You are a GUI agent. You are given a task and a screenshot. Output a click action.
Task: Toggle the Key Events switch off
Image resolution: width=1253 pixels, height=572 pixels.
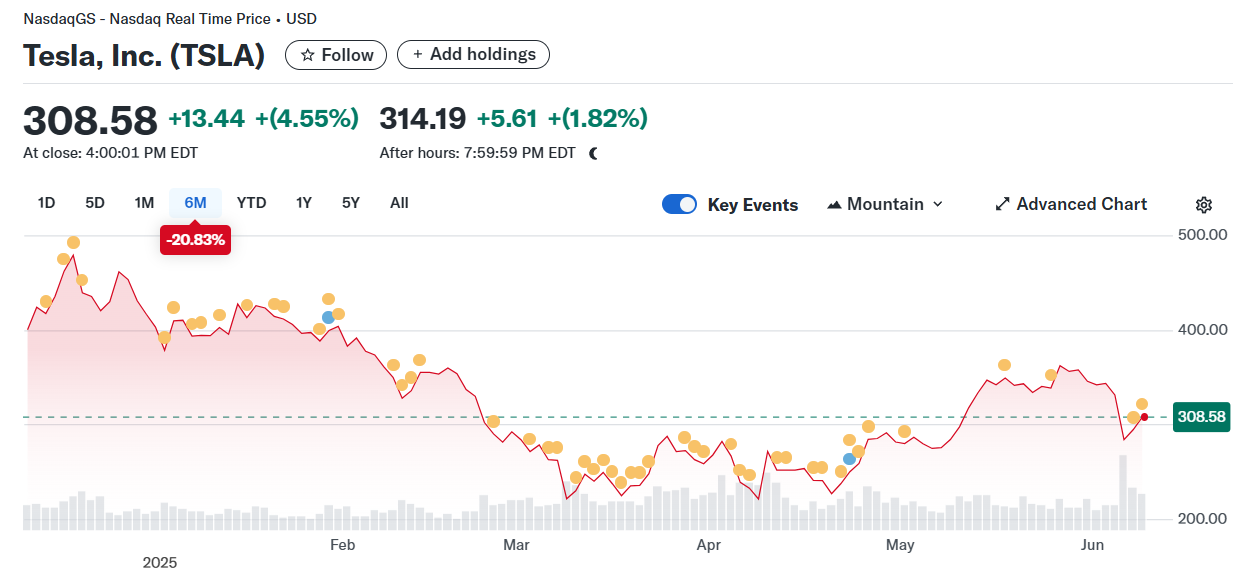point(679,204)
